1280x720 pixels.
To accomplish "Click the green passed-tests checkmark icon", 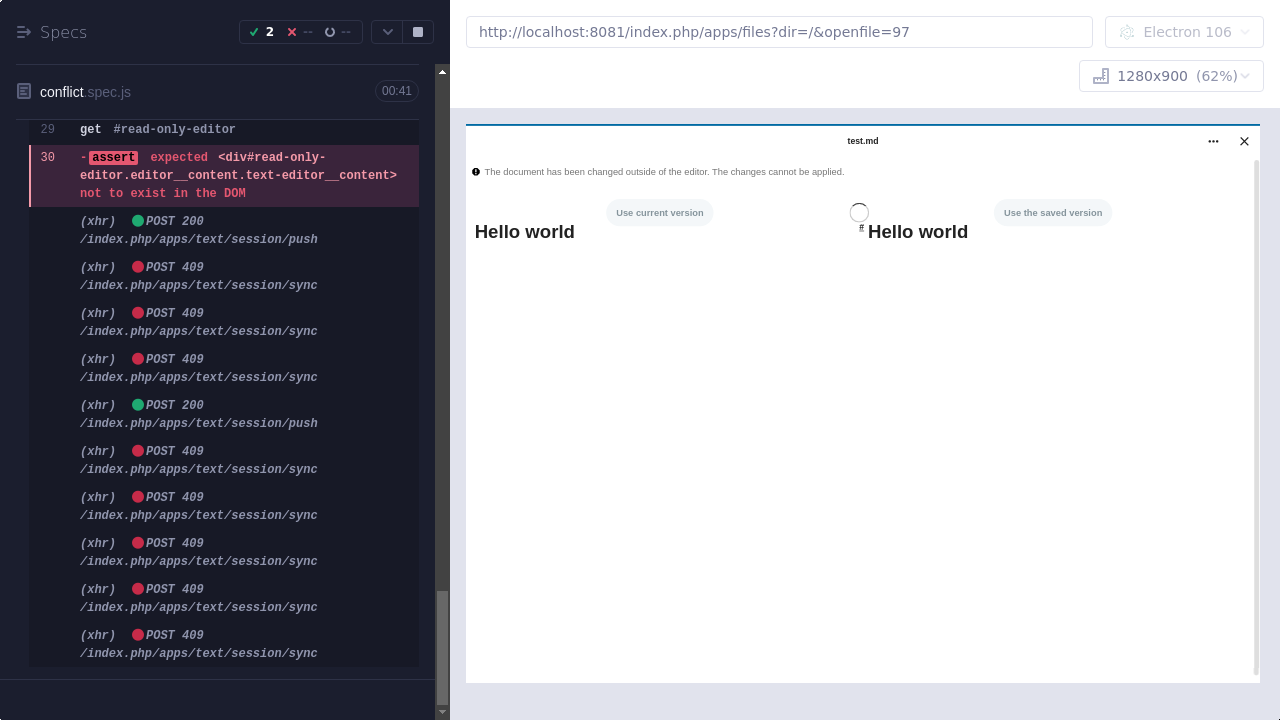I will (254, 31).
